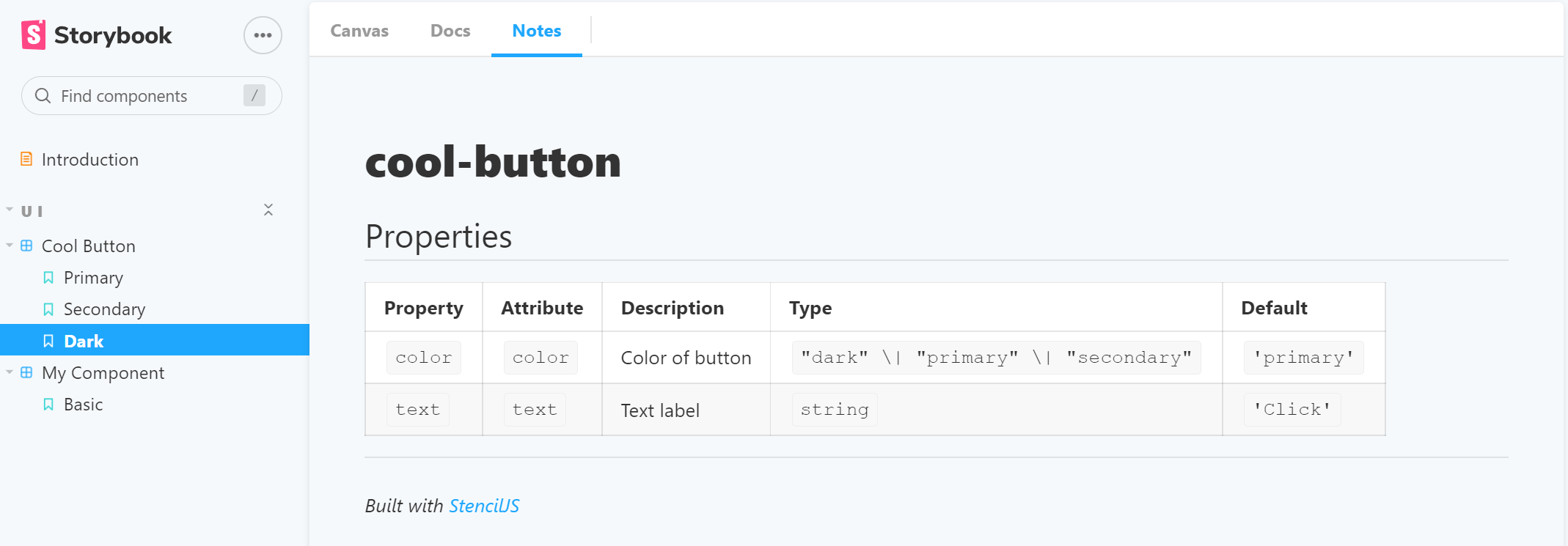
Task: Click the Secondary story bookmark icon
Action: (48, 309)
